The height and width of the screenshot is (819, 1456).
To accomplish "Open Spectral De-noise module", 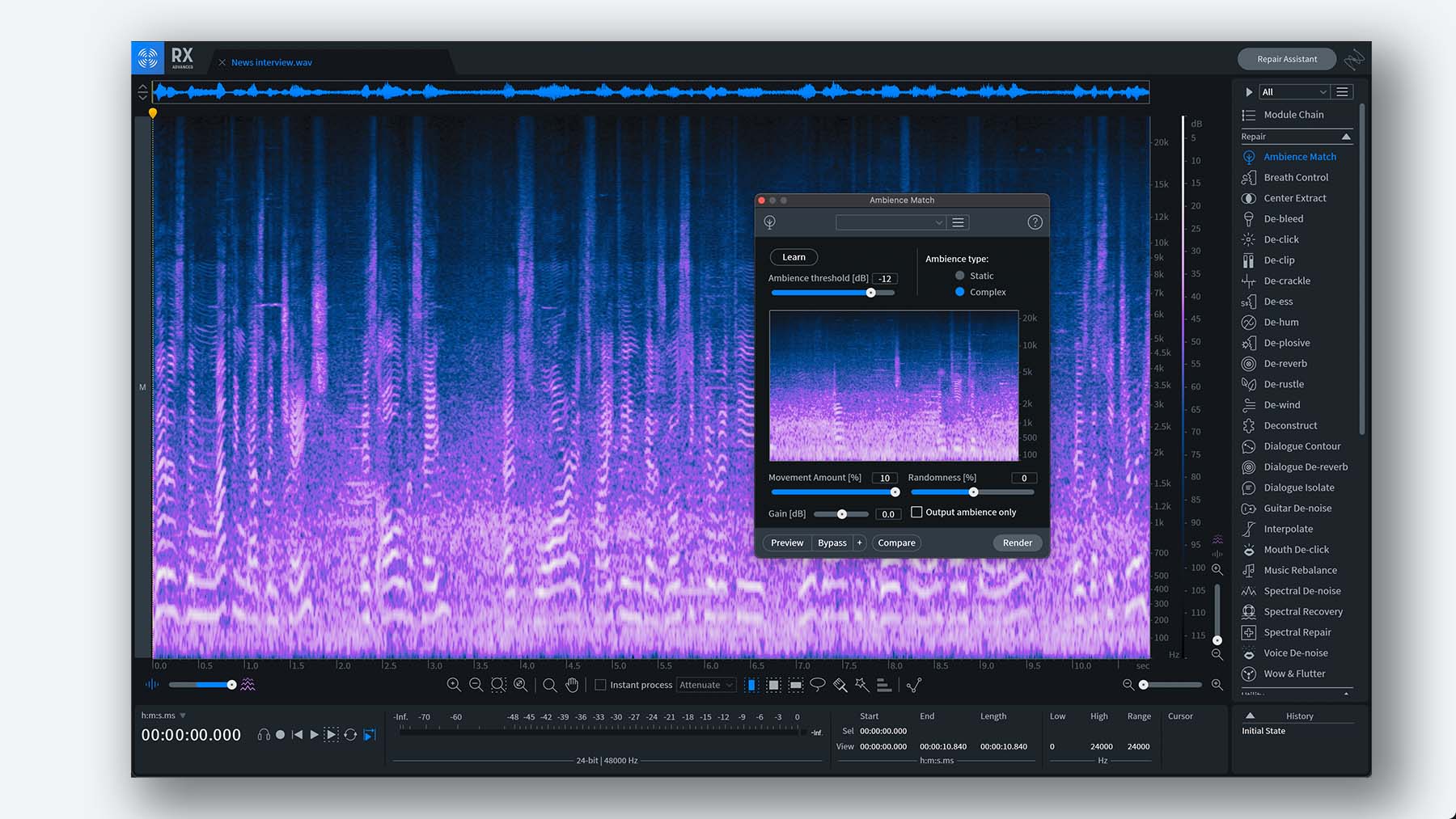I will point(1302,591).
